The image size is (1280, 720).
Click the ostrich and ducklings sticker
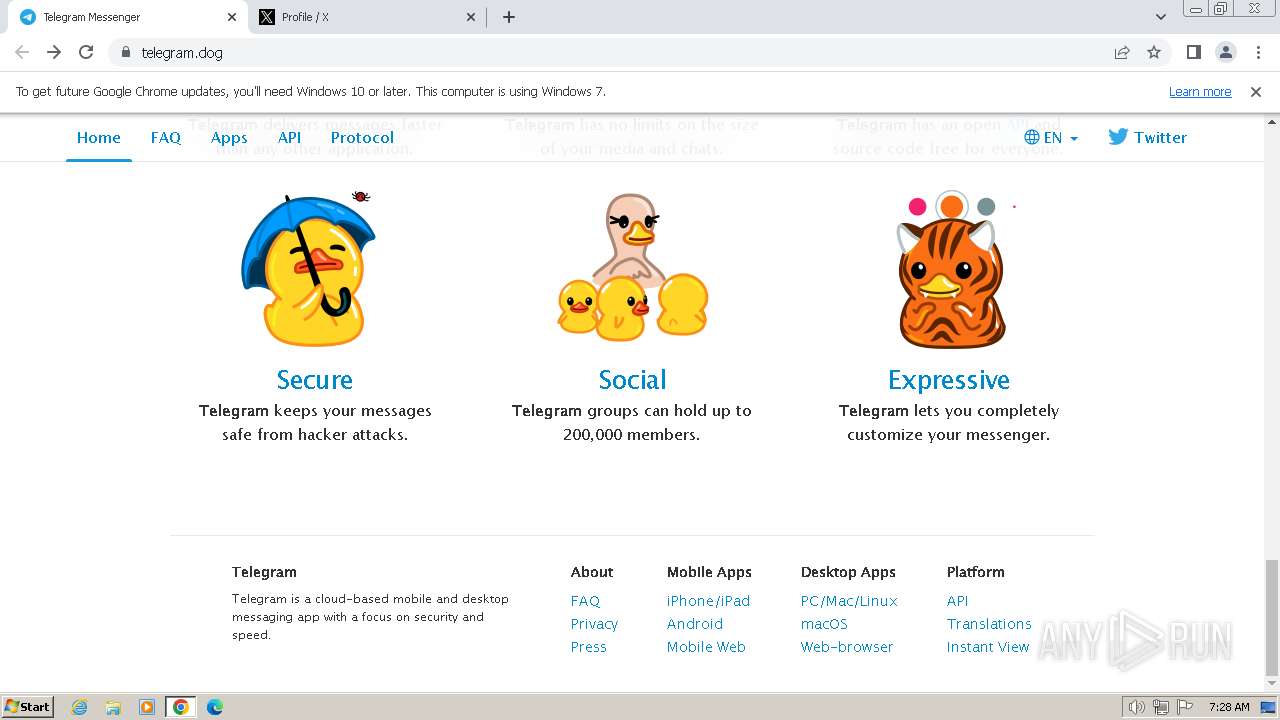pyautogui.click(x=632, y=266)
